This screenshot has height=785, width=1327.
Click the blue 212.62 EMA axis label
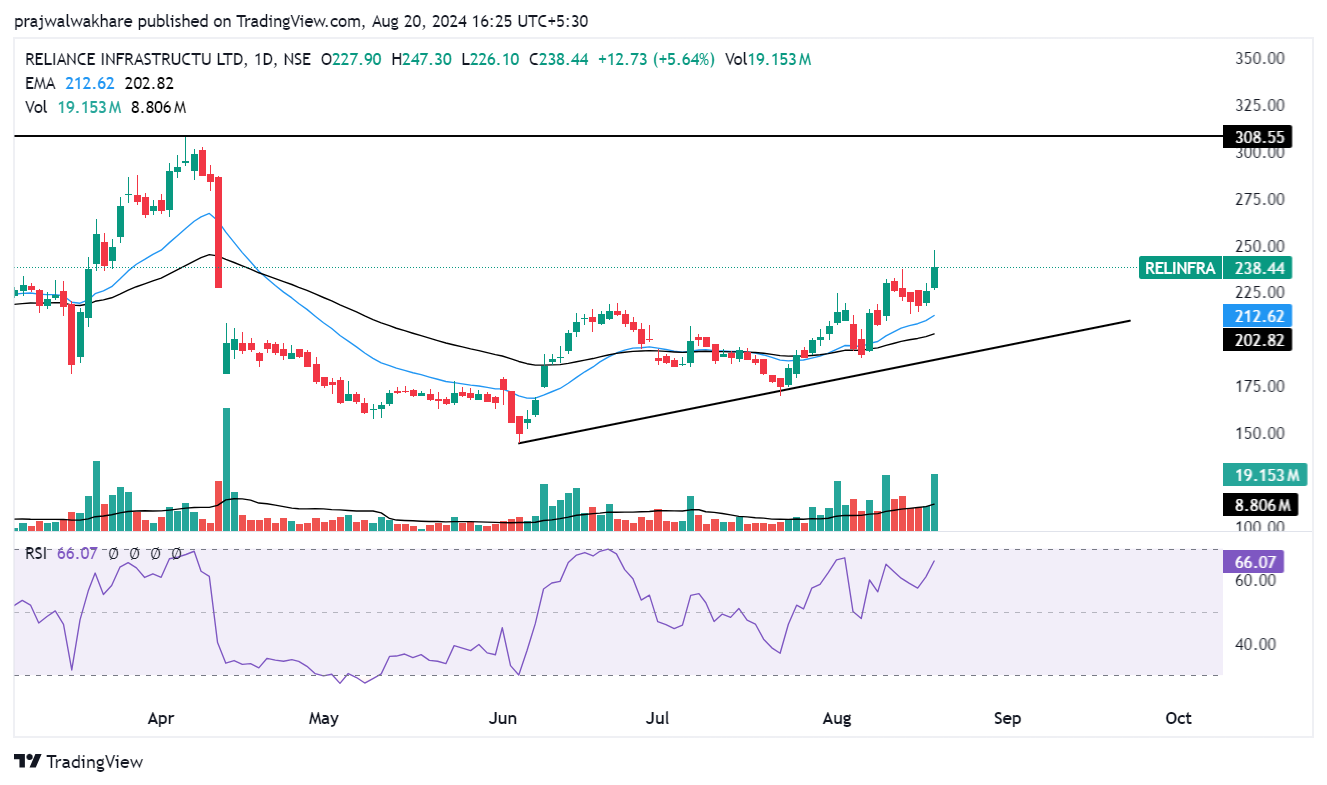pos(1258,316)
